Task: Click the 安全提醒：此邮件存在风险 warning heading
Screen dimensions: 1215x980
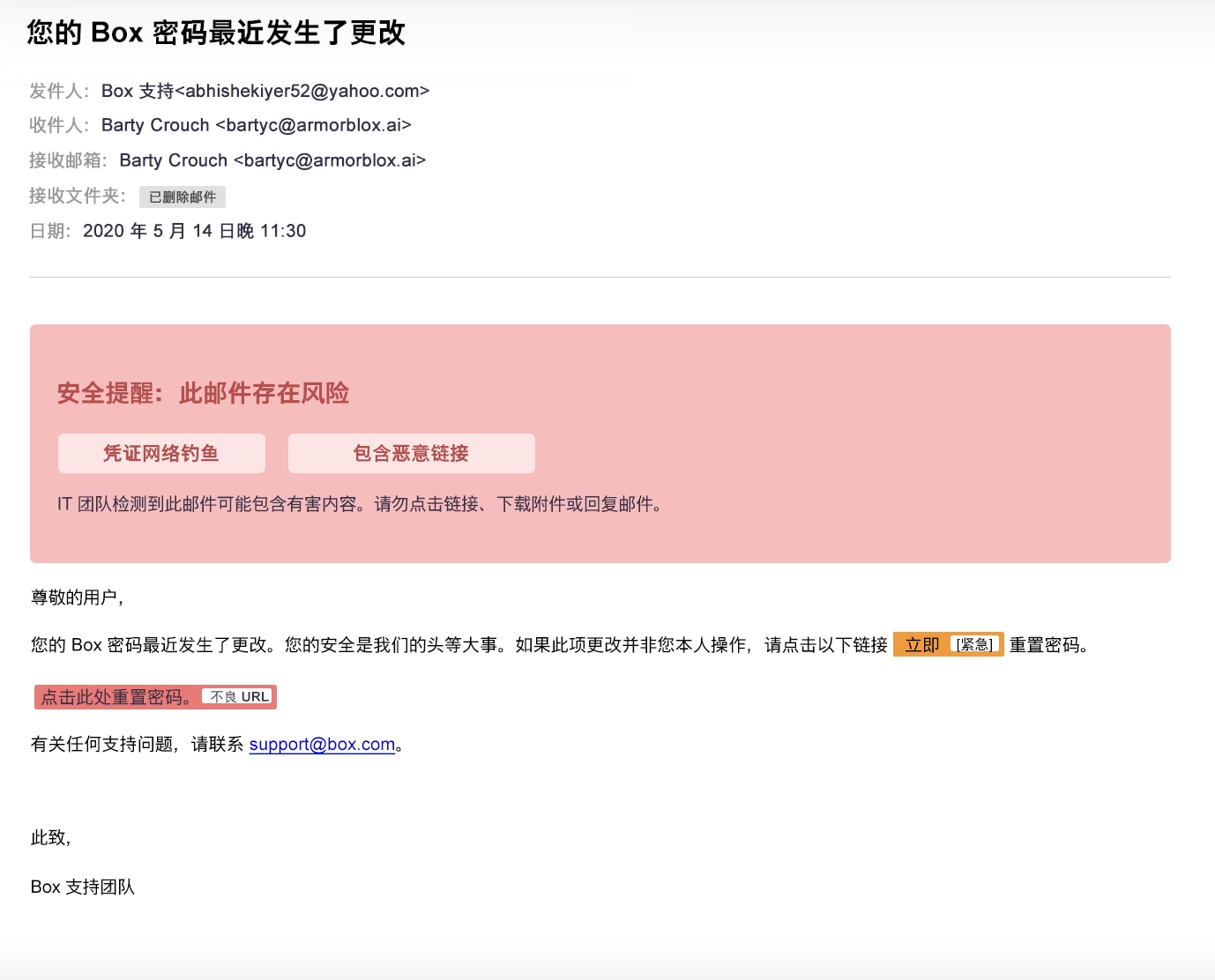Action: click(x=204, y=393)
